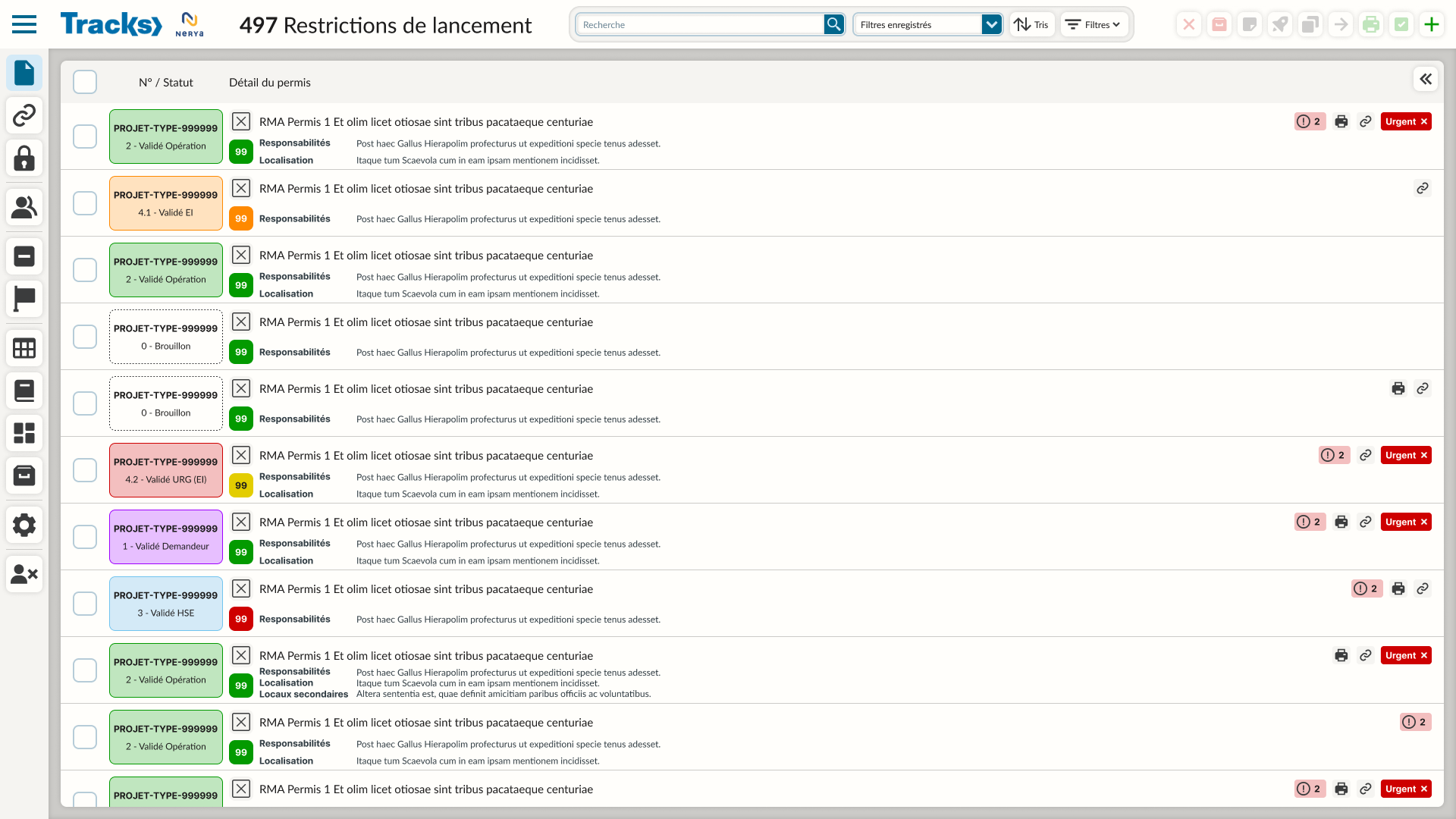Viewport: 1456px width, 819px height.
Task: Click the duplicate copies toolbar icon
Action: pyautogui.click(x=1310, y=24)
